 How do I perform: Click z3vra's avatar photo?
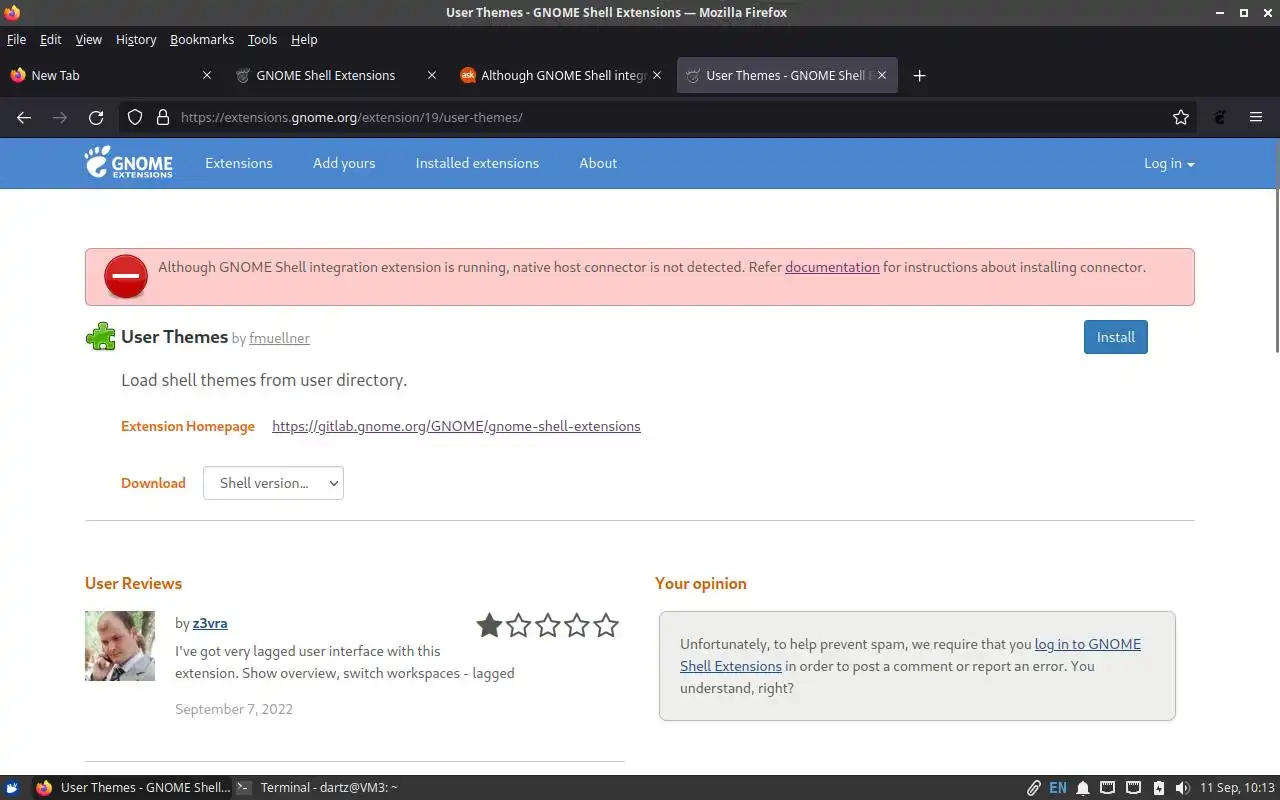tap(120, 646)
